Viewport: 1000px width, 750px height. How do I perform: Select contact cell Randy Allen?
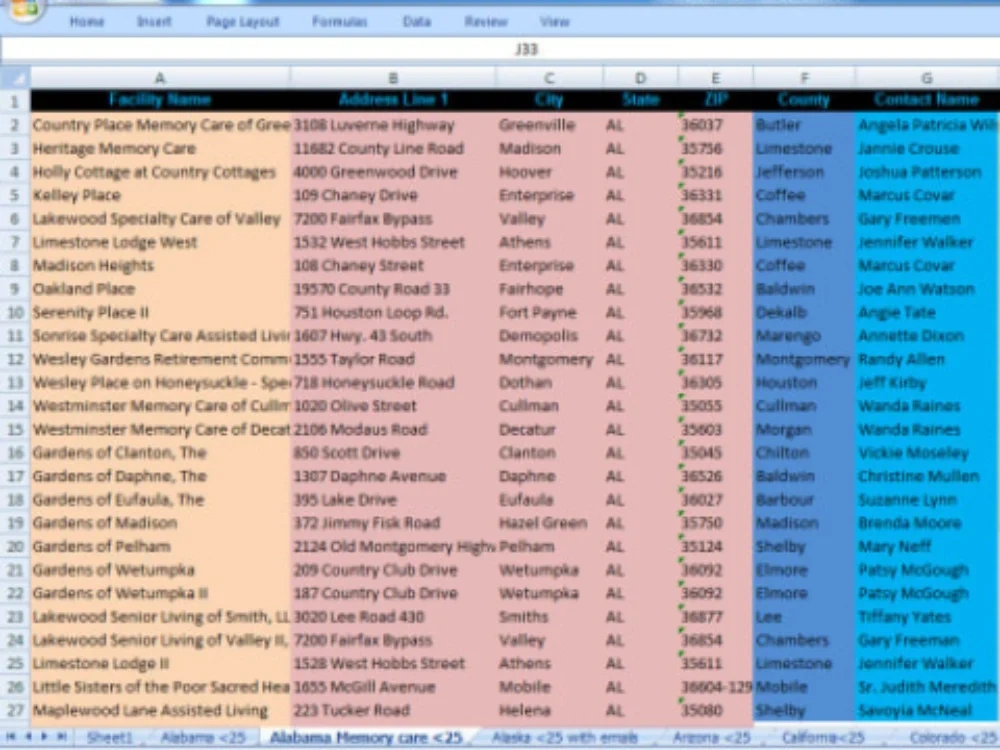click(x=927, y=359)
